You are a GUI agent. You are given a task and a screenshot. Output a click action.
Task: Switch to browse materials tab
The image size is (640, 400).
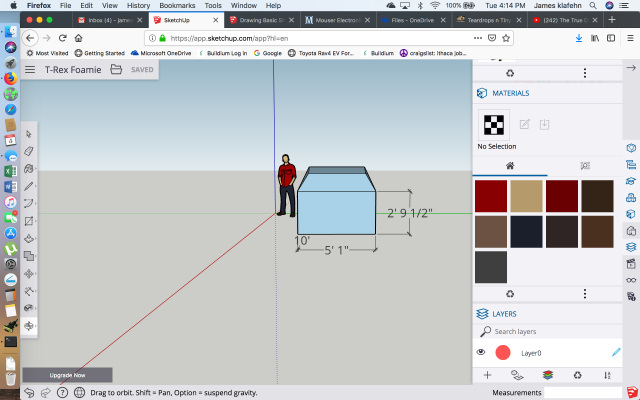(x=585, y=166)
